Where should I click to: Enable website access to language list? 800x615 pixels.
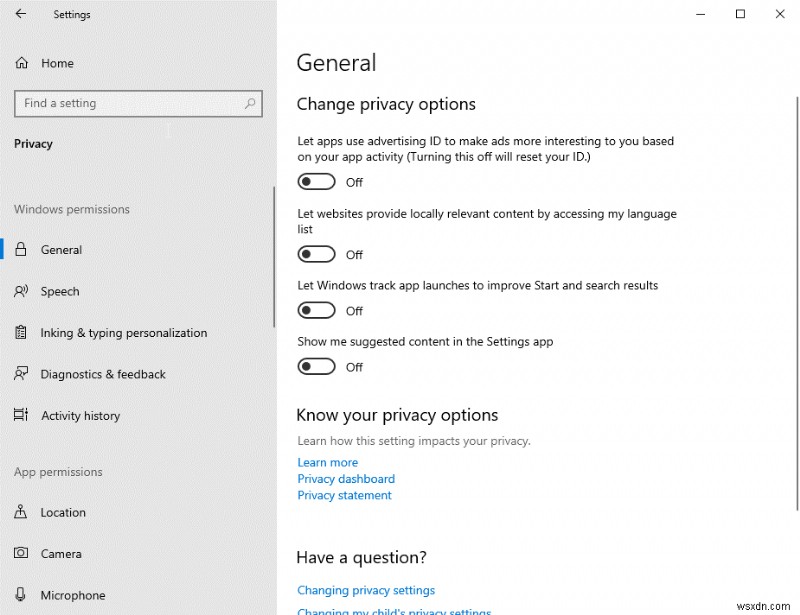click(316, 254)
